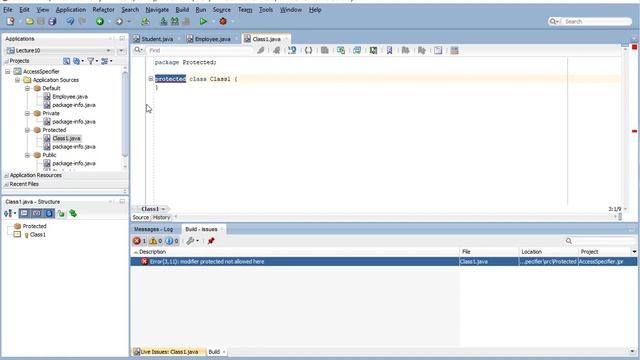Click the green Back navigation icon
Viewport: 640px width, 360px height.
click(100, 21)
